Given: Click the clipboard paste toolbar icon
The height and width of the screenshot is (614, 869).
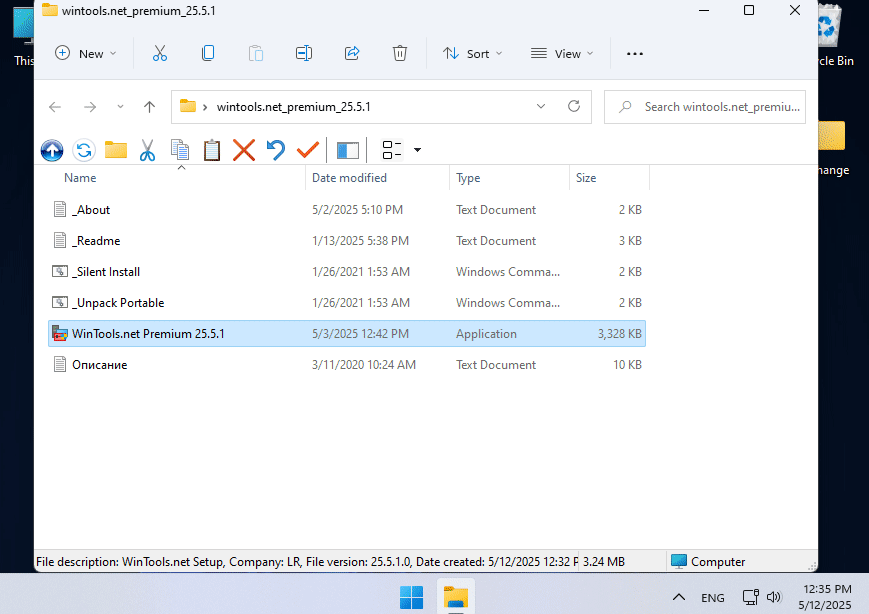Looking at the screenshot, I should [x=212, y=150].
